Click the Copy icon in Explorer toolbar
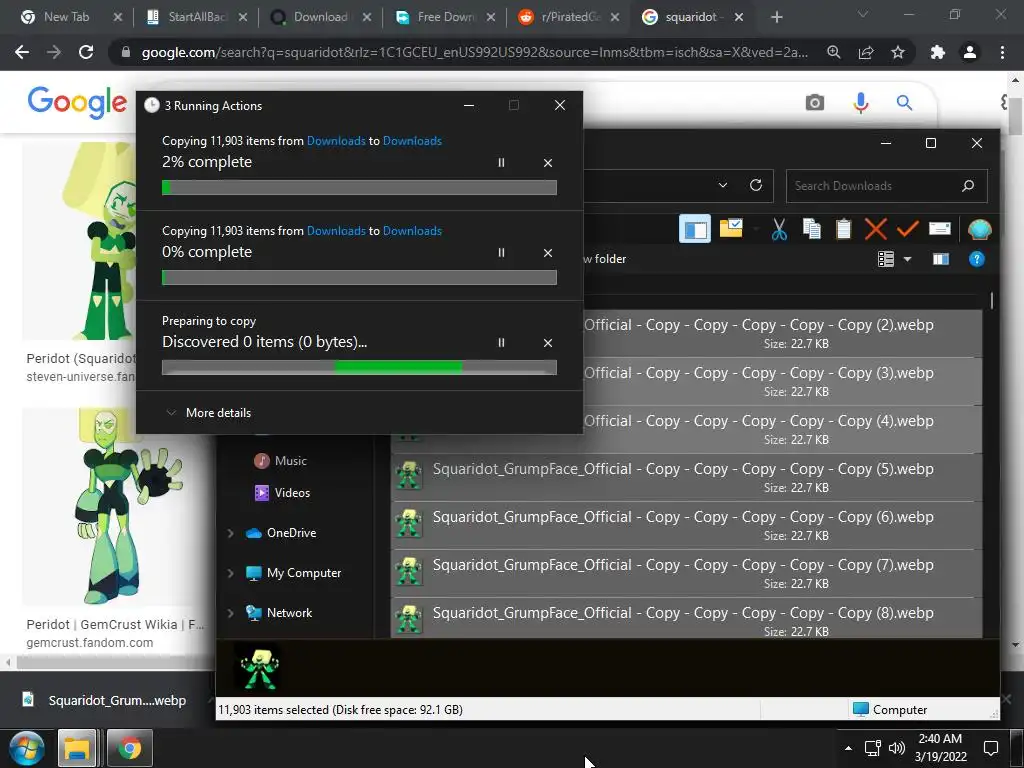This screenshot has height=768, width=1024. pos(811,229)
